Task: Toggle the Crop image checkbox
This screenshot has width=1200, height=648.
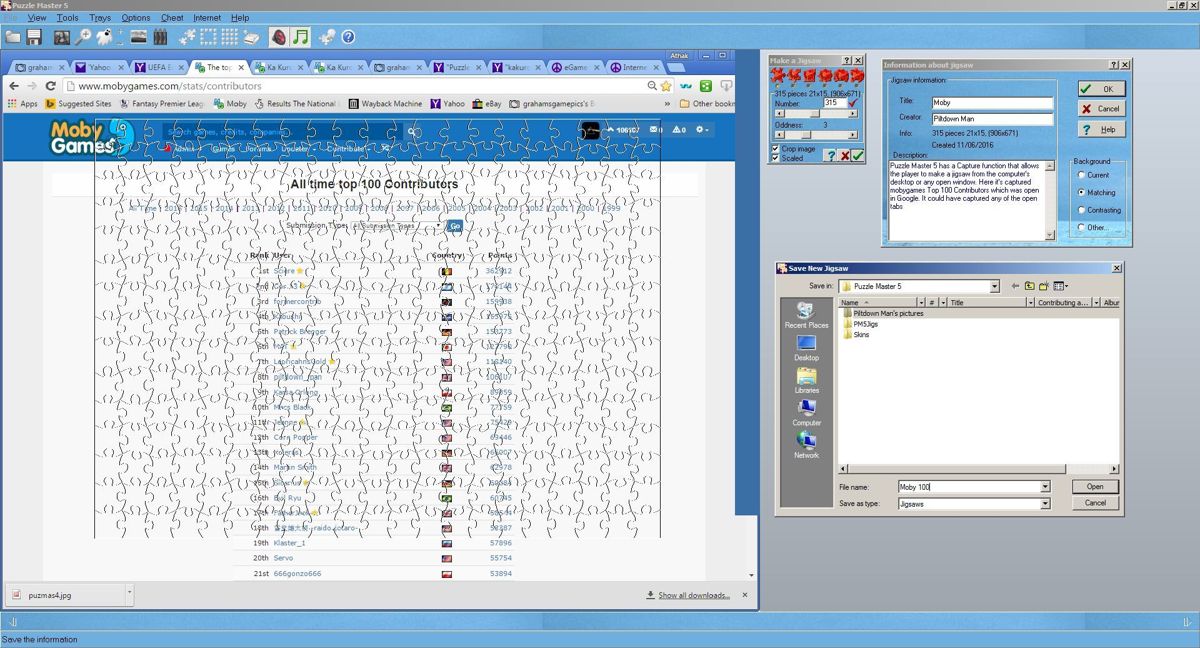Action: pyautogui.click(x=776, y=148)
